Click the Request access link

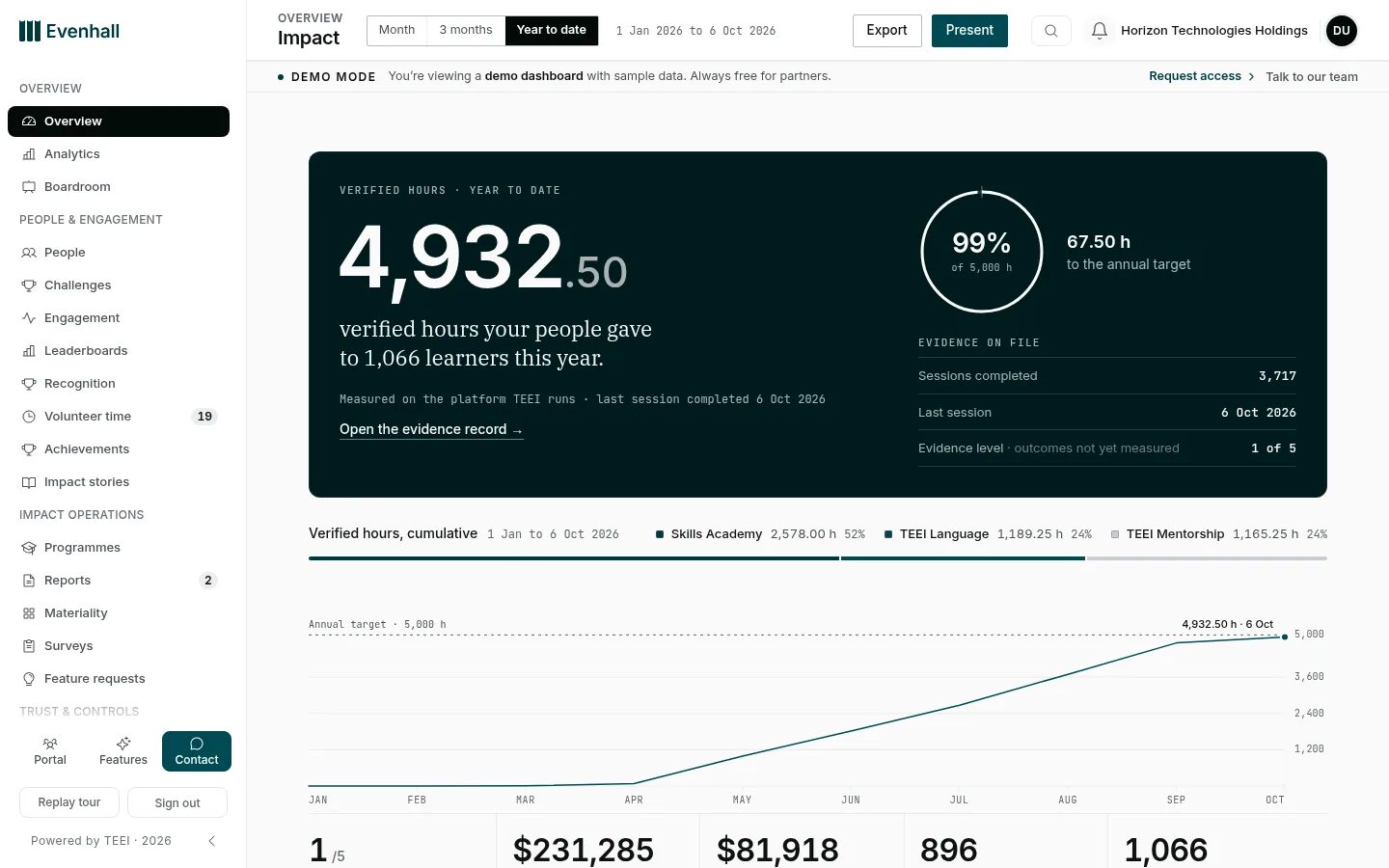click(1202, 76)
